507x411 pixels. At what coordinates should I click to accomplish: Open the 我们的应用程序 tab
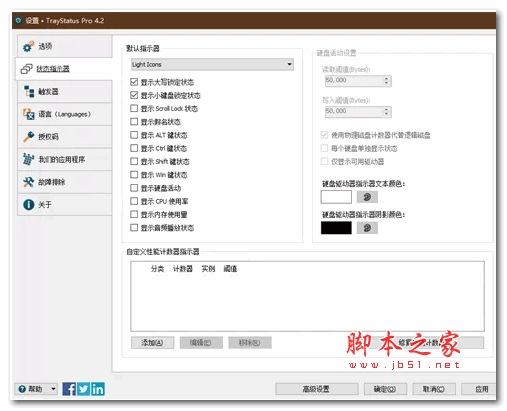tap(65, 159)
